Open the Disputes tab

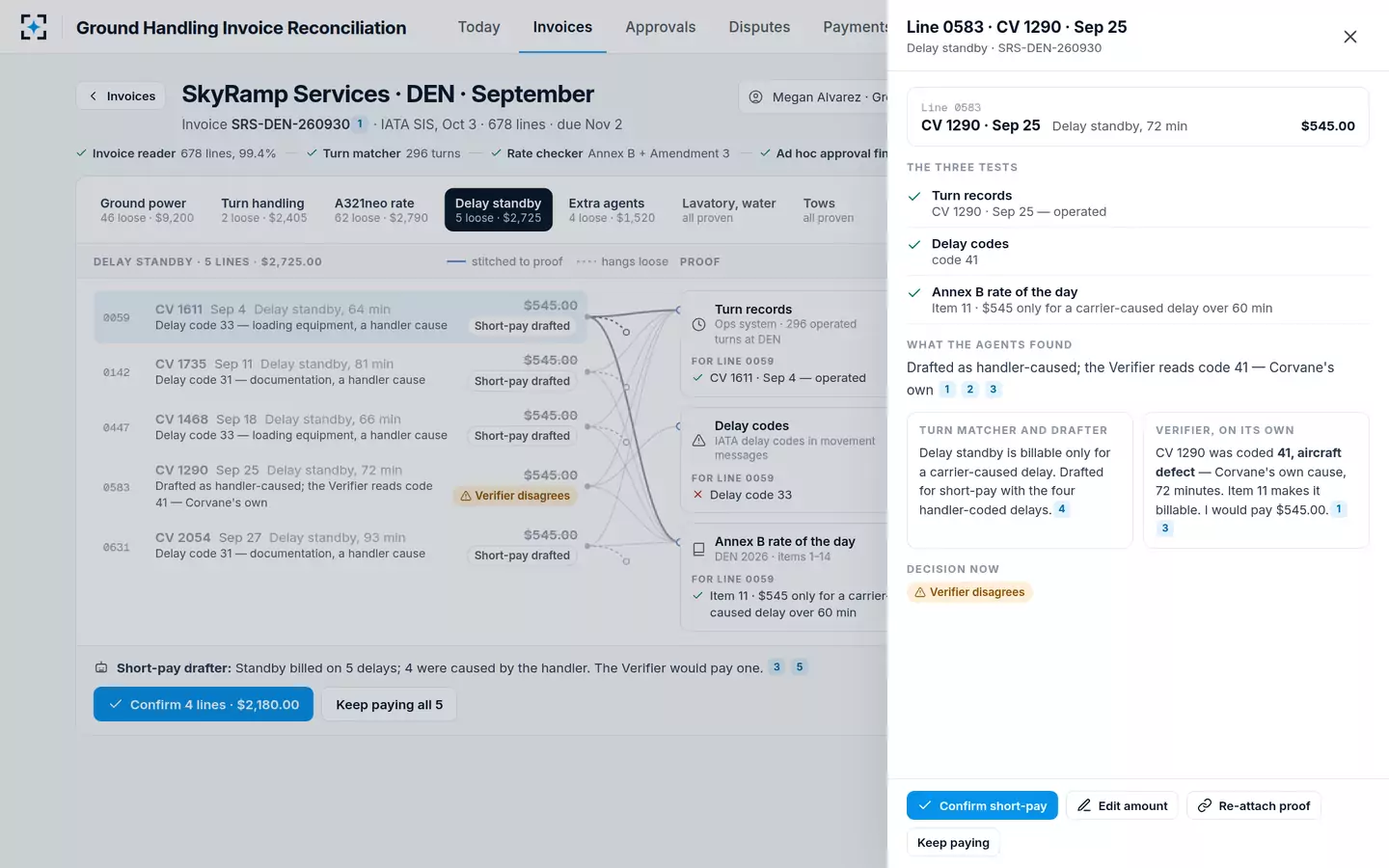(x=759, y=27)
